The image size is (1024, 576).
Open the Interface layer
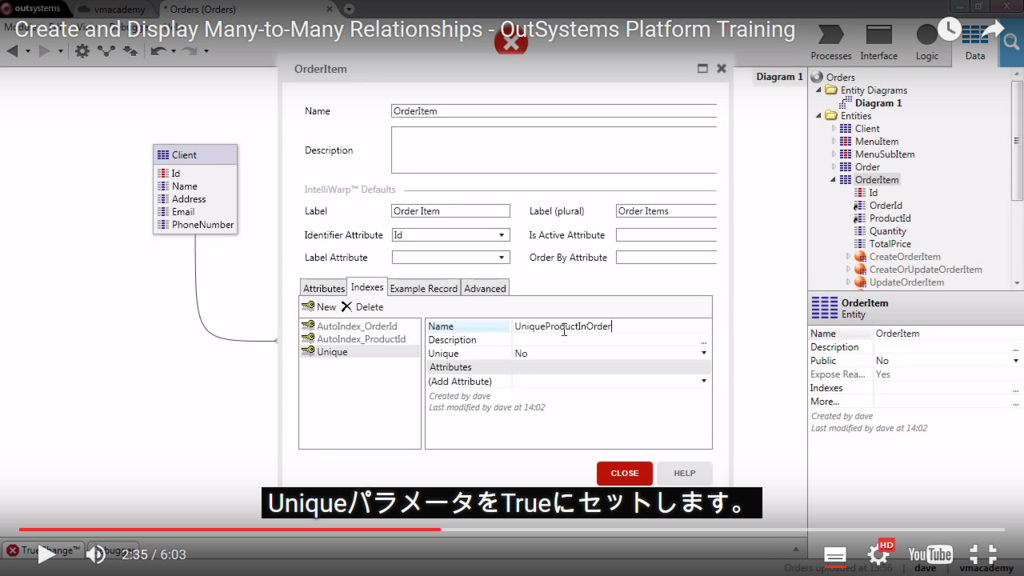point(878,42)
